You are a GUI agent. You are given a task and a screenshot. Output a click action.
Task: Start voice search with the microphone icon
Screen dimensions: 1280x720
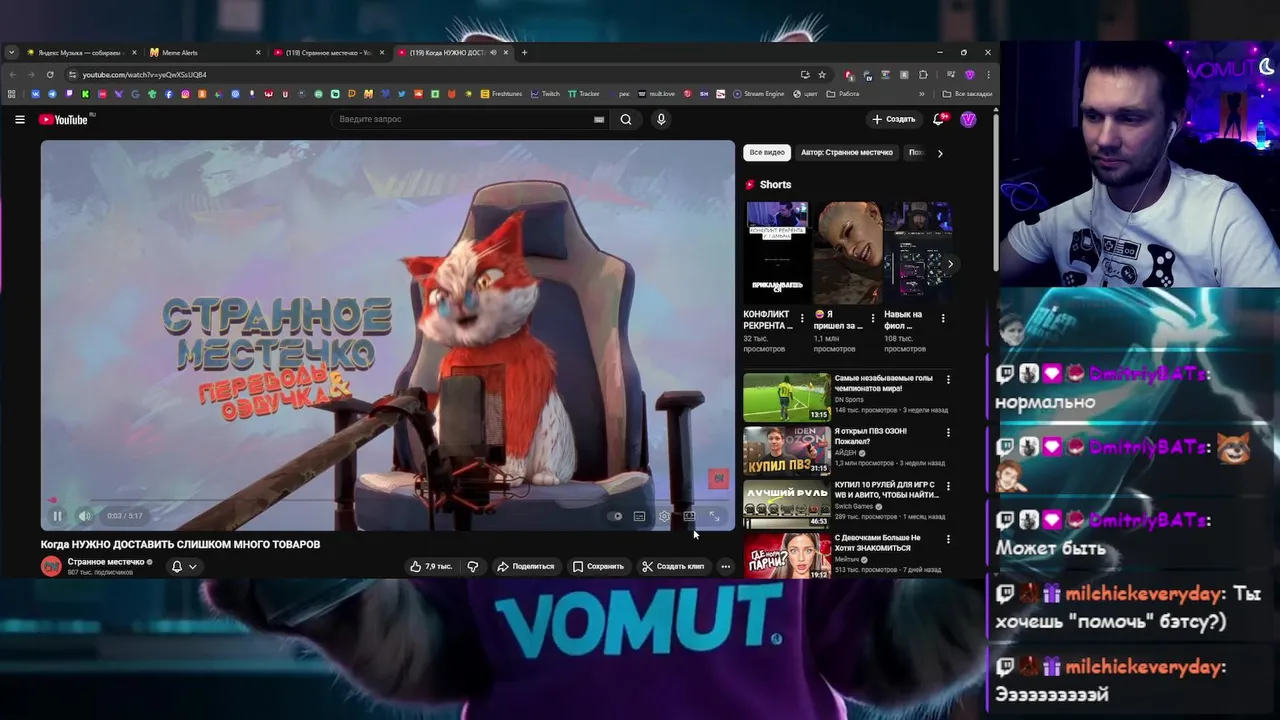tap(661, 119)
